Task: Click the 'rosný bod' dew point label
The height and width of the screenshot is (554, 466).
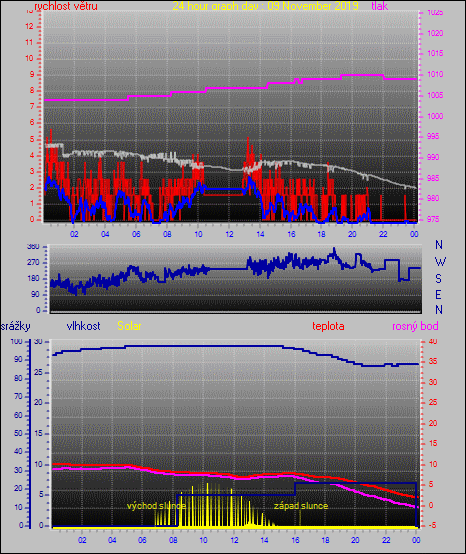Action: point(415,326)
